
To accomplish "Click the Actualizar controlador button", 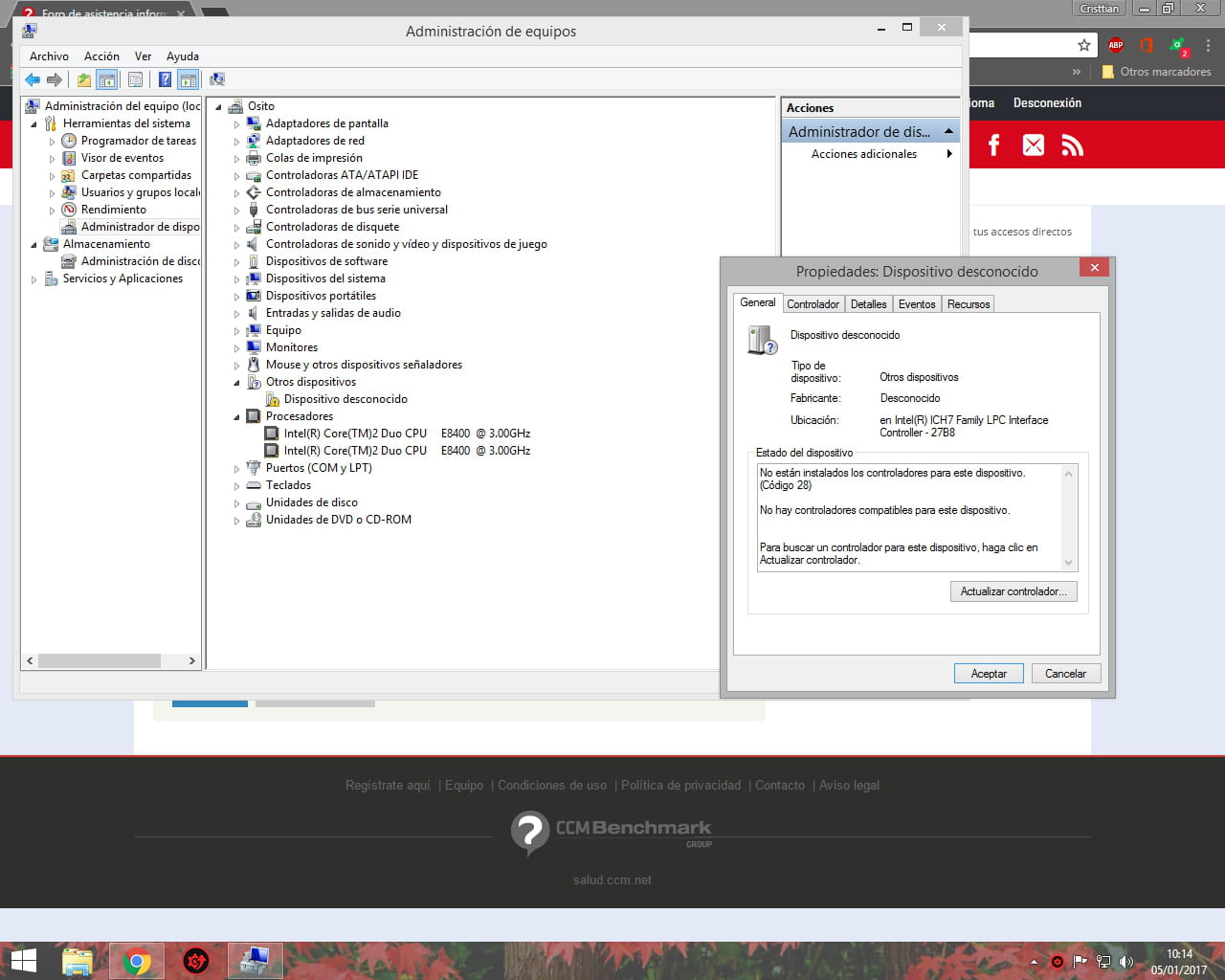I will click(x=1013, y=591).
